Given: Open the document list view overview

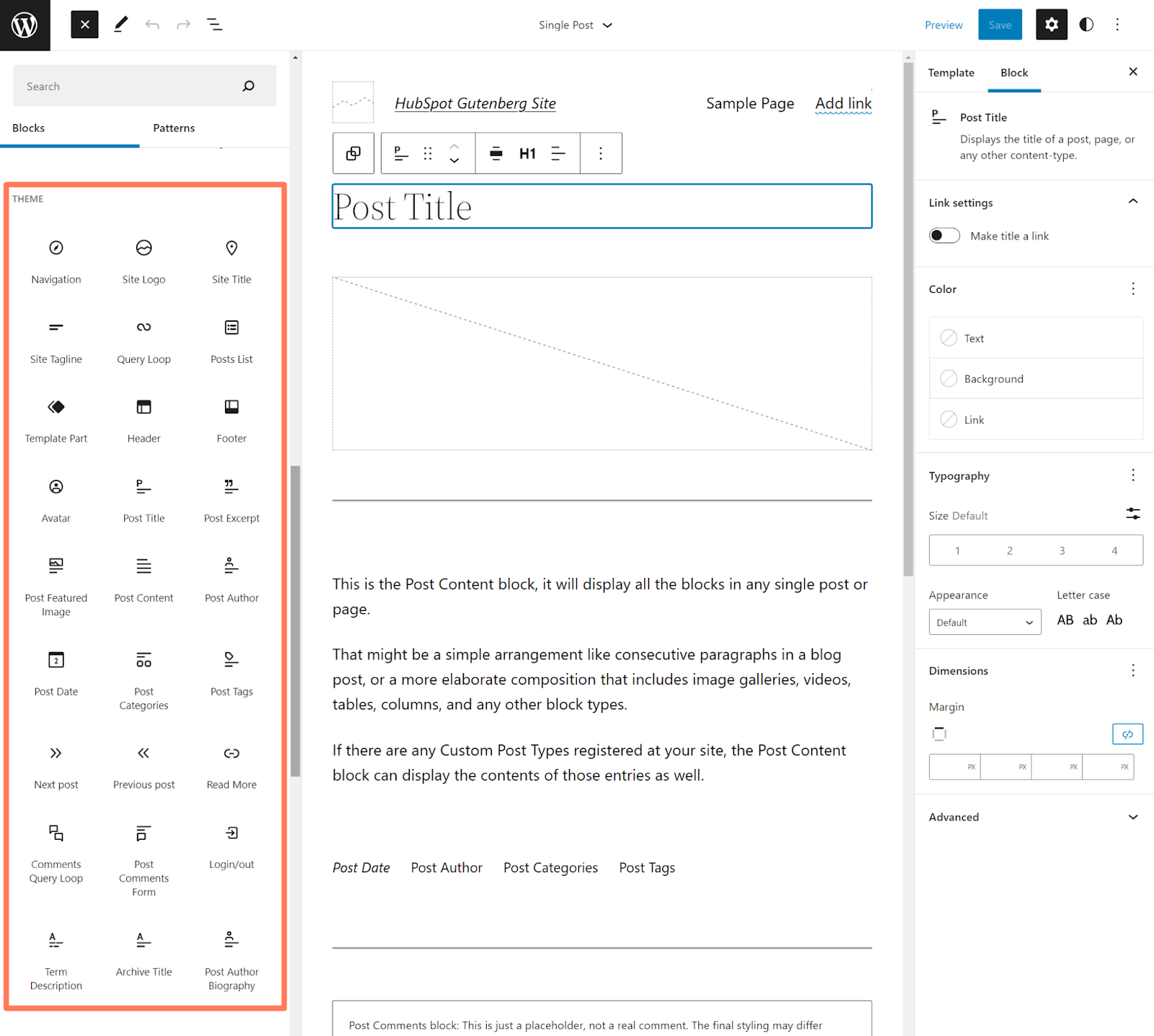Looking at the screenshot, I should coord(214,24).
